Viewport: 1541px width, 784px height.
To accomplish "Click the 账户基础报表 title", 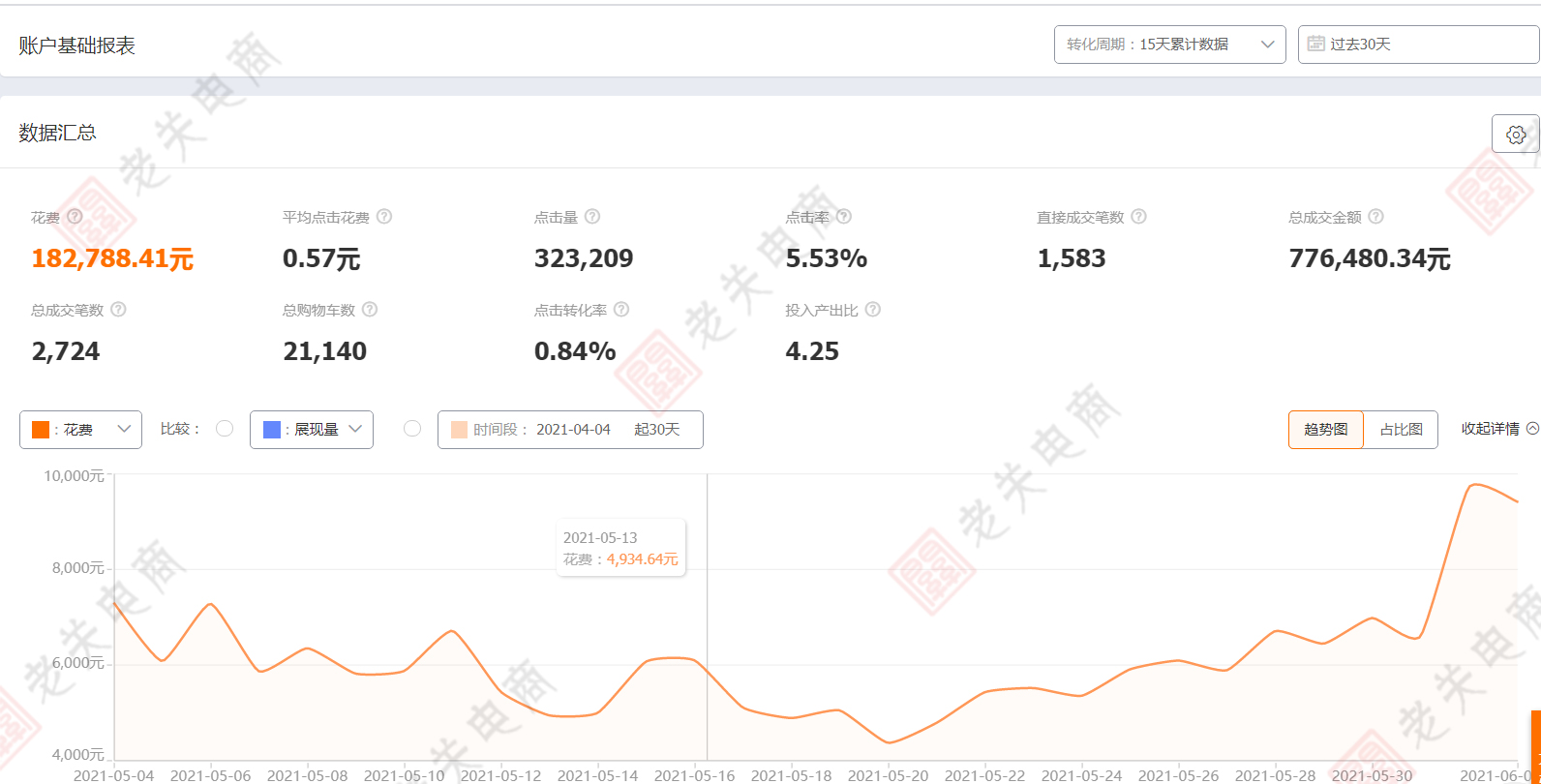I will click(76, 45).
